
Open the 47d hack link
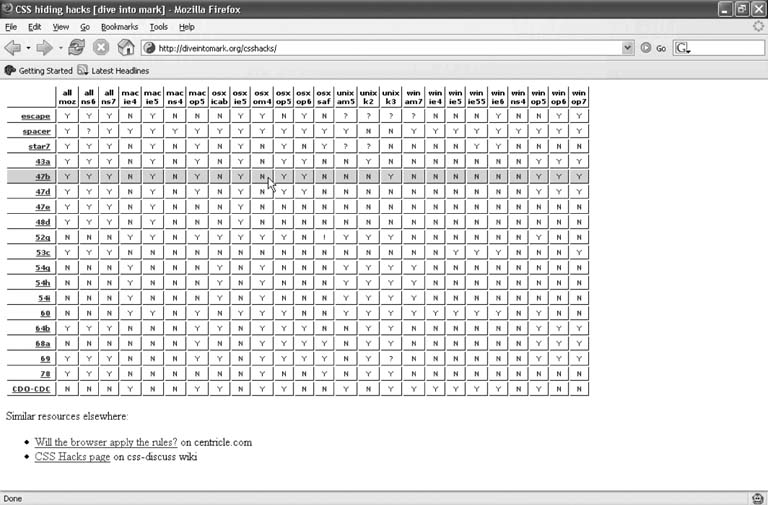click(x=43, y=192)
